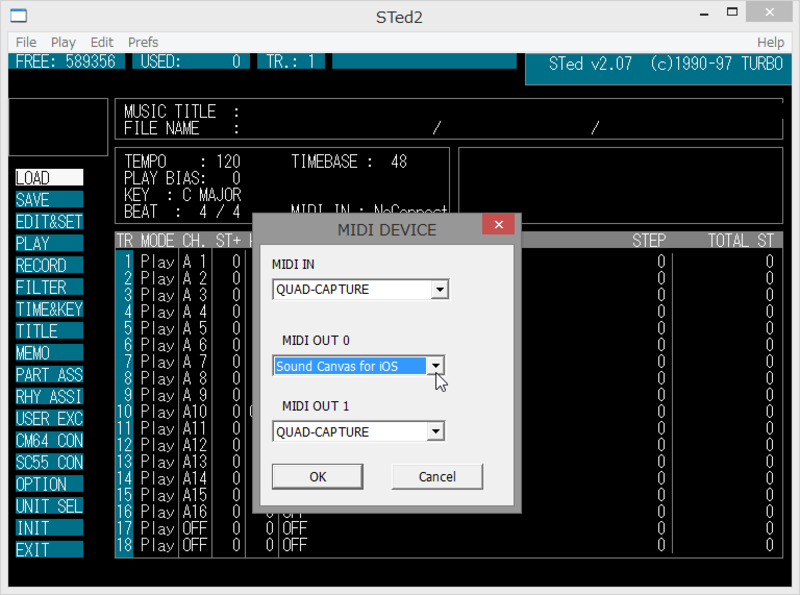This screenshot has height=595, width=800.
Task: Select the TITLE command
Action: (49, 331)
